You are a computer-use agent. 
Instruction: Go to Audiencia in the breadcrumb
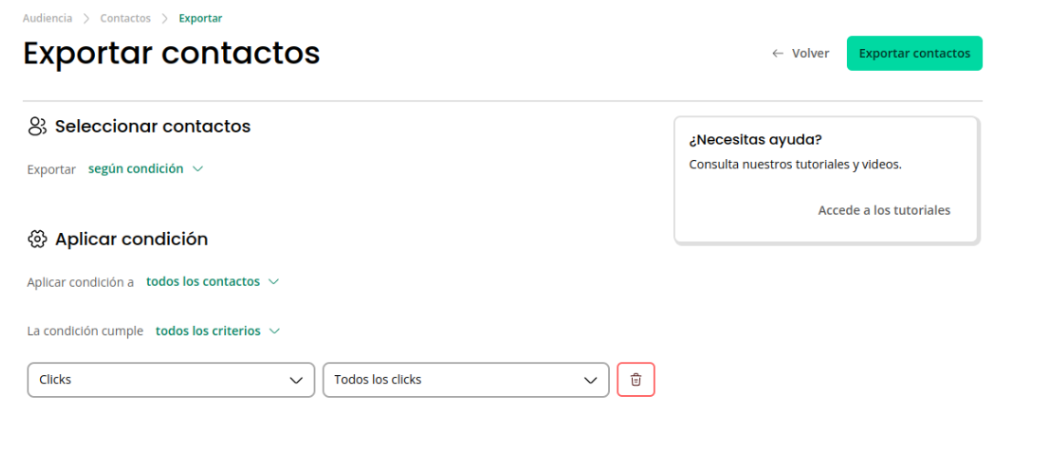click(x=47, y=19)
